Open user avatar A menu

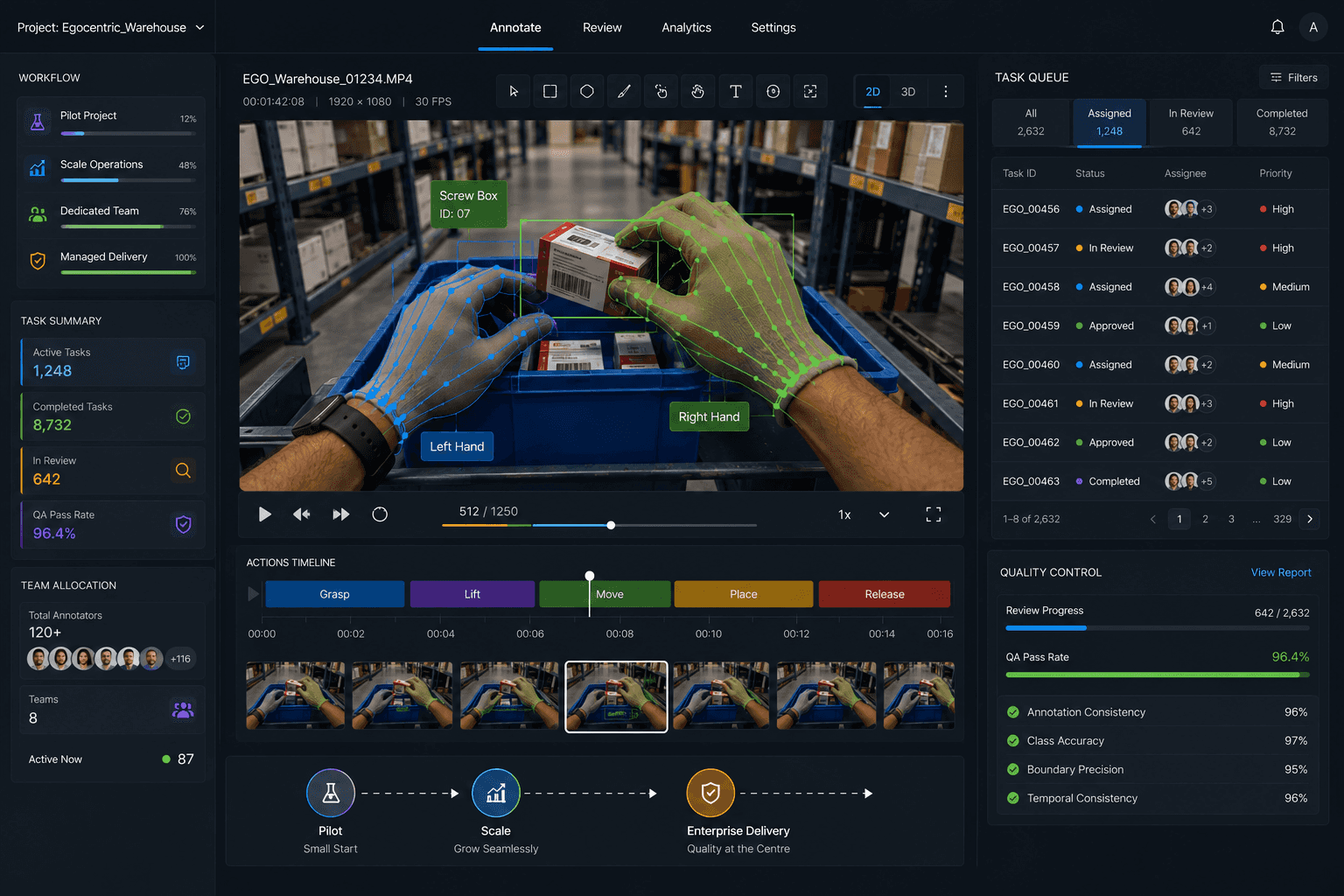pyautogui.click(x=1313, y=27)
